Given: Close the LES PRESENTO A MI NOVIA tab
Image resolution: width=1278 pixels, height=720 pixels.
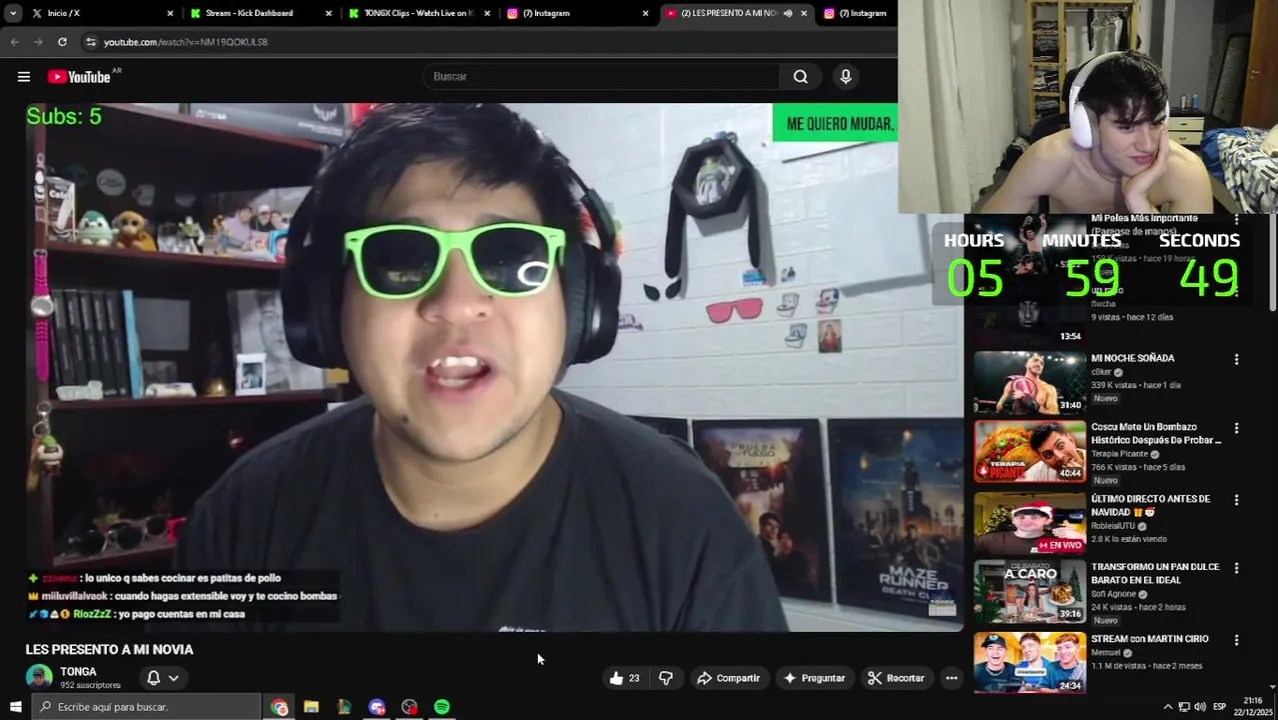Looking at the screenshot, I should pos(803,13).
